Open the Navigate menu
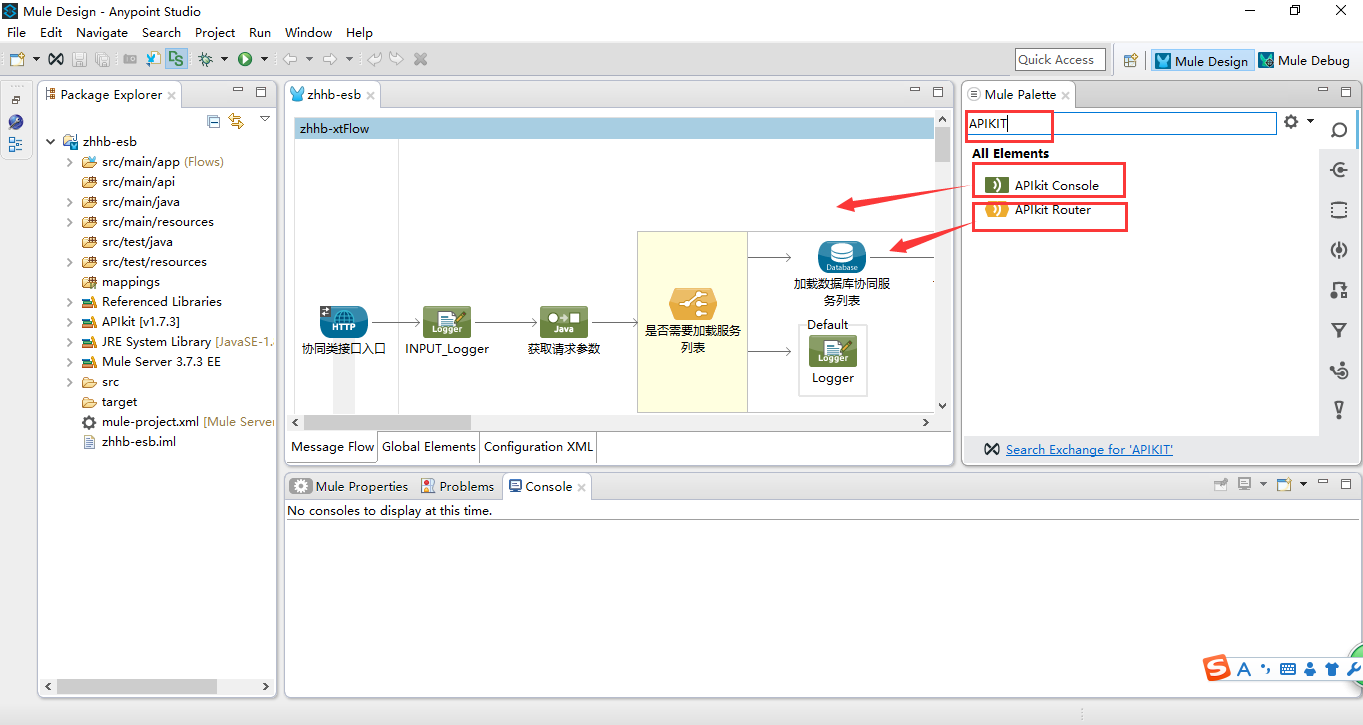The height and width of the screenshot is (725, 1363). [x=102, y=32]
